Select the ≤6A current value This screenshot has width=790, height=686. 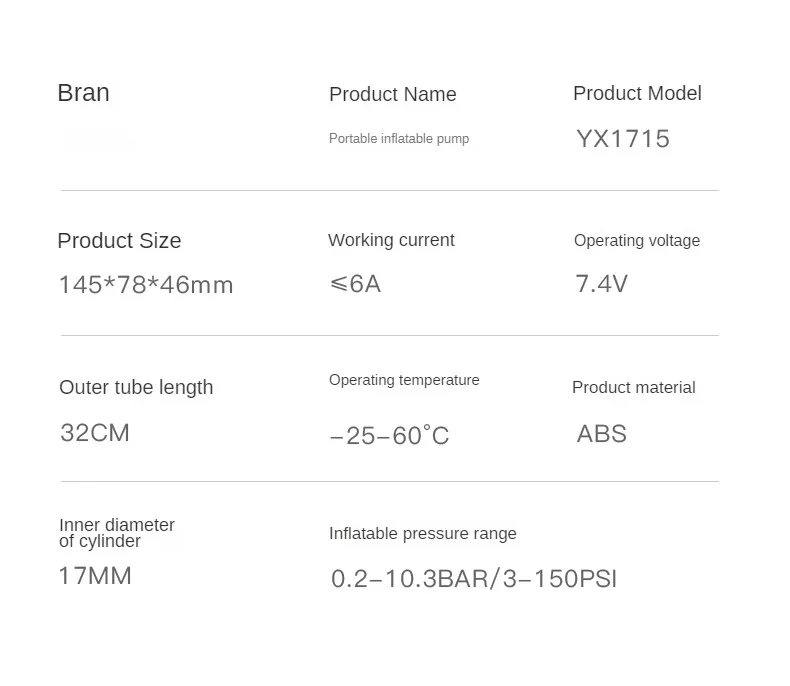point(355,284)
